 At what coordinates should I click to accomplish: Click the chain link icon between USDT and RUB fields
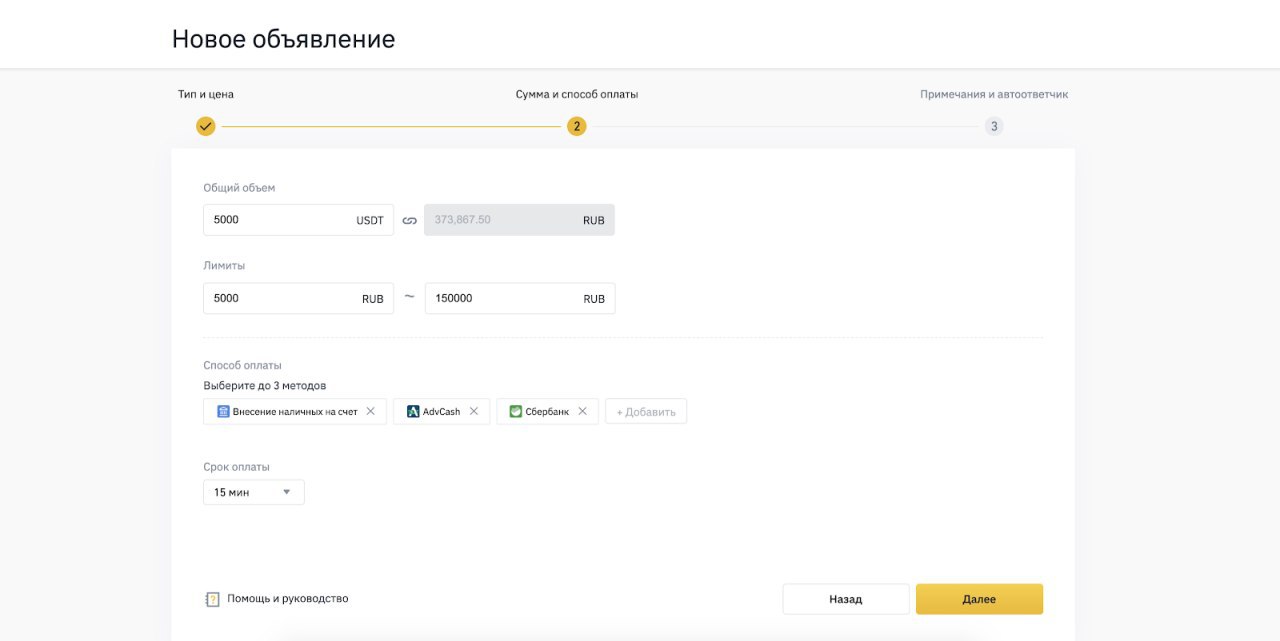click(410, 219)
